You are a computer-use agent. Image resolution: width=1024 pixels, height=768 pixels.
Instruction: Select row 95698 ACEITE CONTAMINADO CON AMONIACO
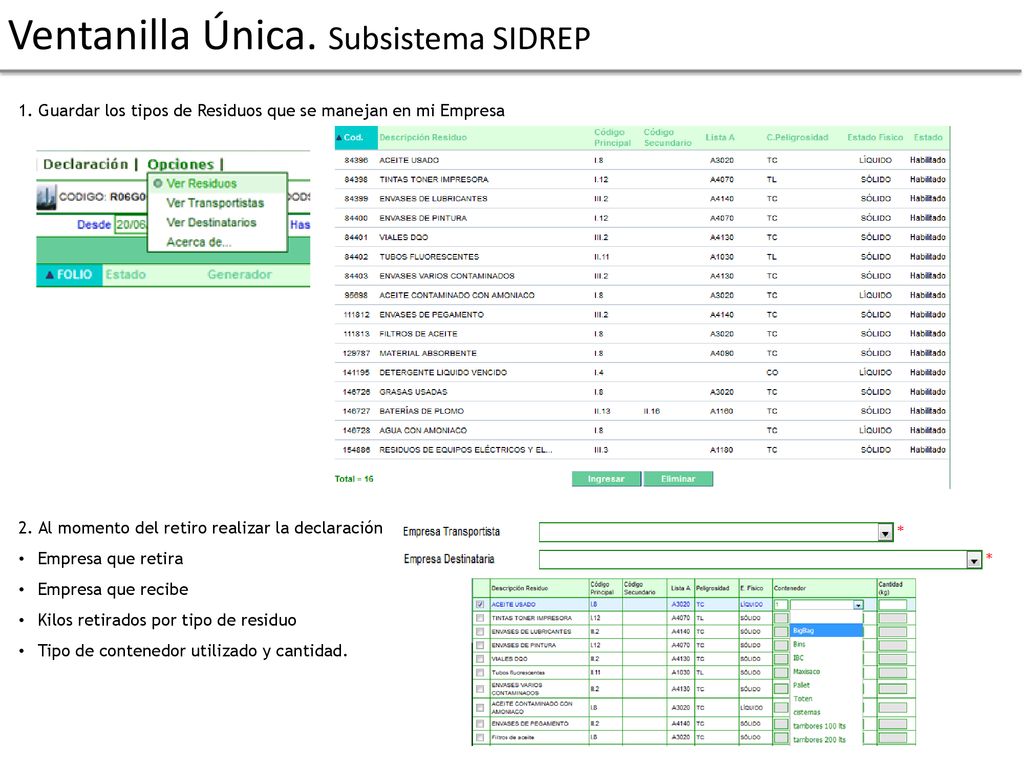tap(642, 295)
